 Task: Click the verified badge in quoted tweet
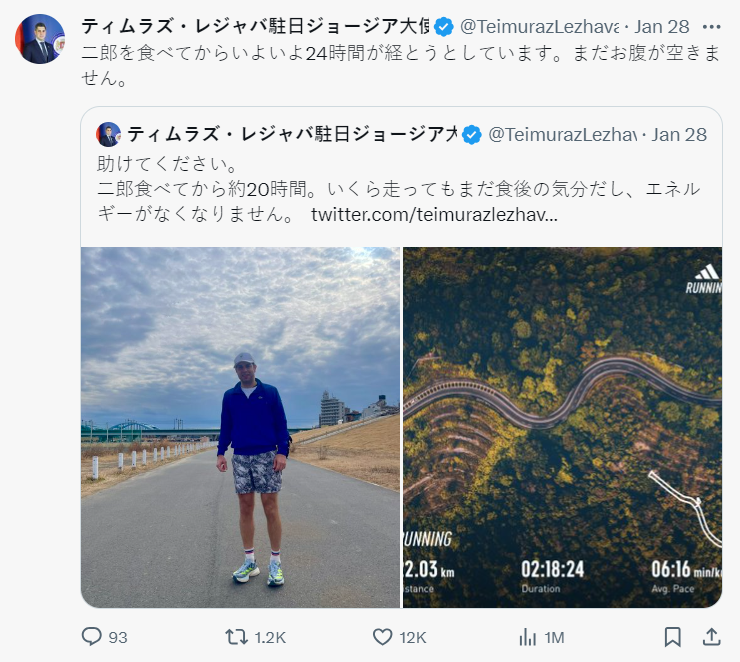coord(471,135)
